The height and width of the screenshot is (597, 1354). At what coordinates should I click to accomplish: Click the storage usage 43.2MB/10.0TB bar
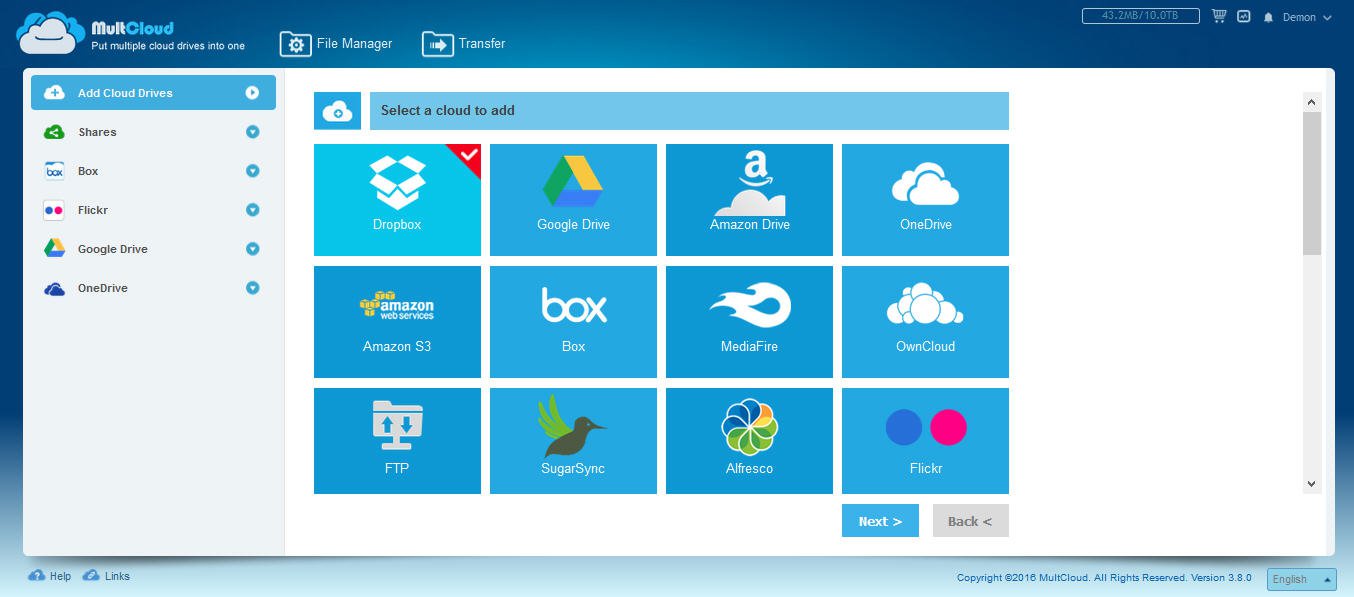(x=1141, y=16)
